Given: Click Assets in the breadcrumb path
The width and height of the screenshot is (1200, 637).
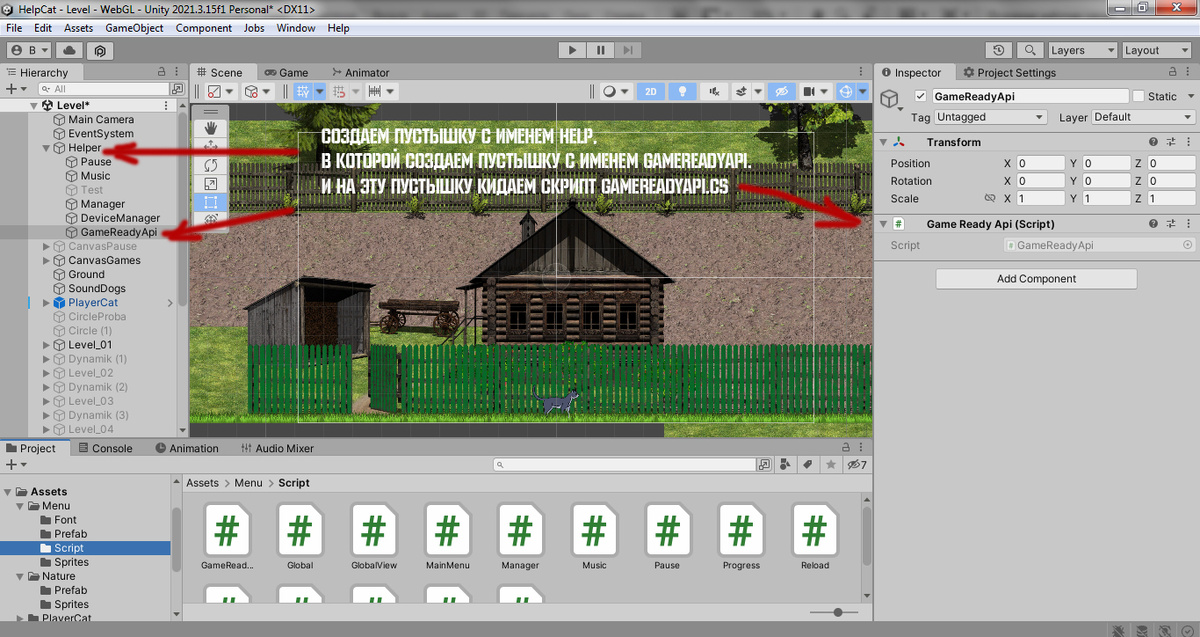Looking at the screenshot, I should [x=202, y=483].
